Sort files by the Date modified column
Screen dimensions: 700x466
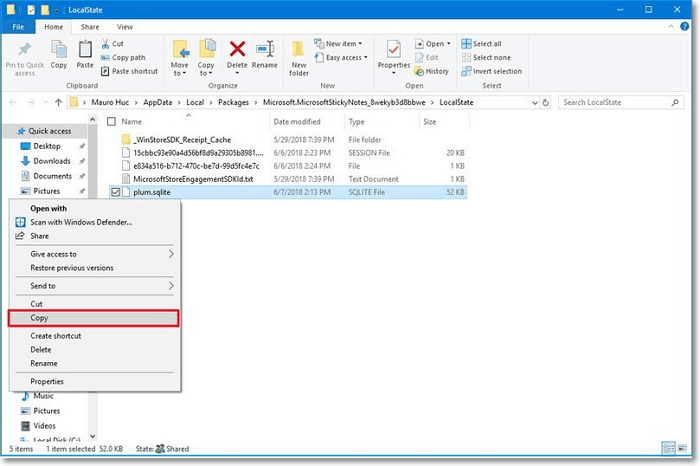(296, 121)
